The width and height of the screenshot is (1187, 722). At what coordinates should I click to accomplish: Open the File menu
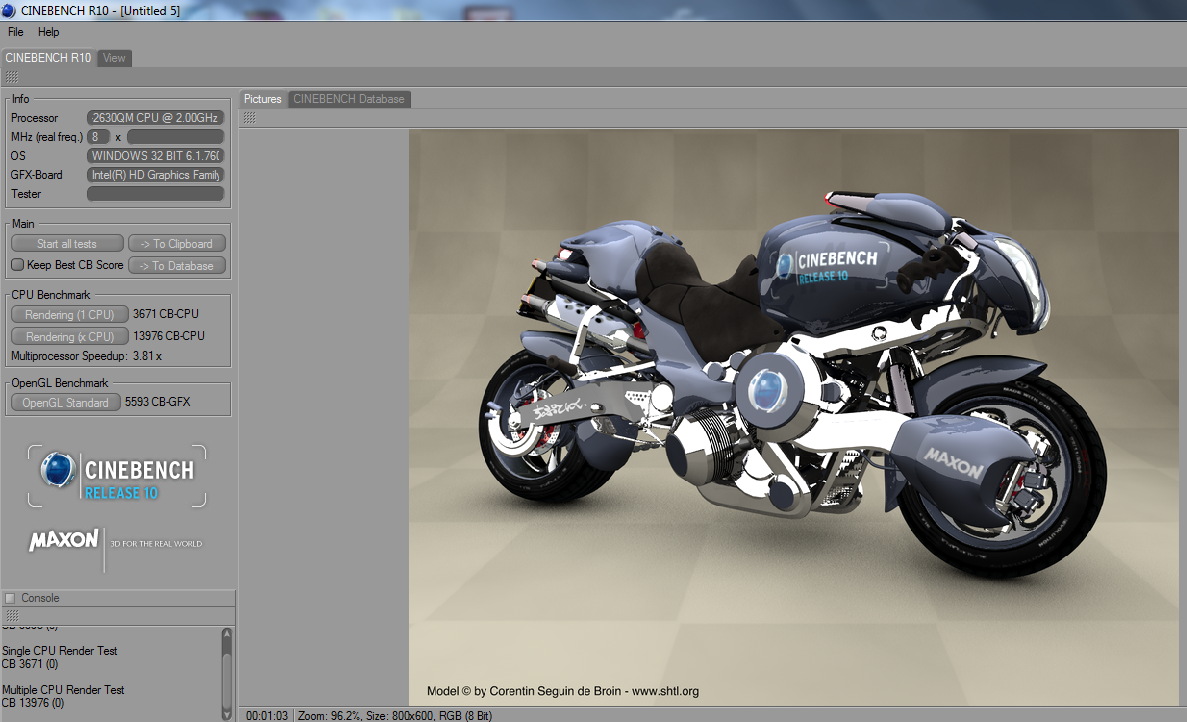(x=15, y=32)
